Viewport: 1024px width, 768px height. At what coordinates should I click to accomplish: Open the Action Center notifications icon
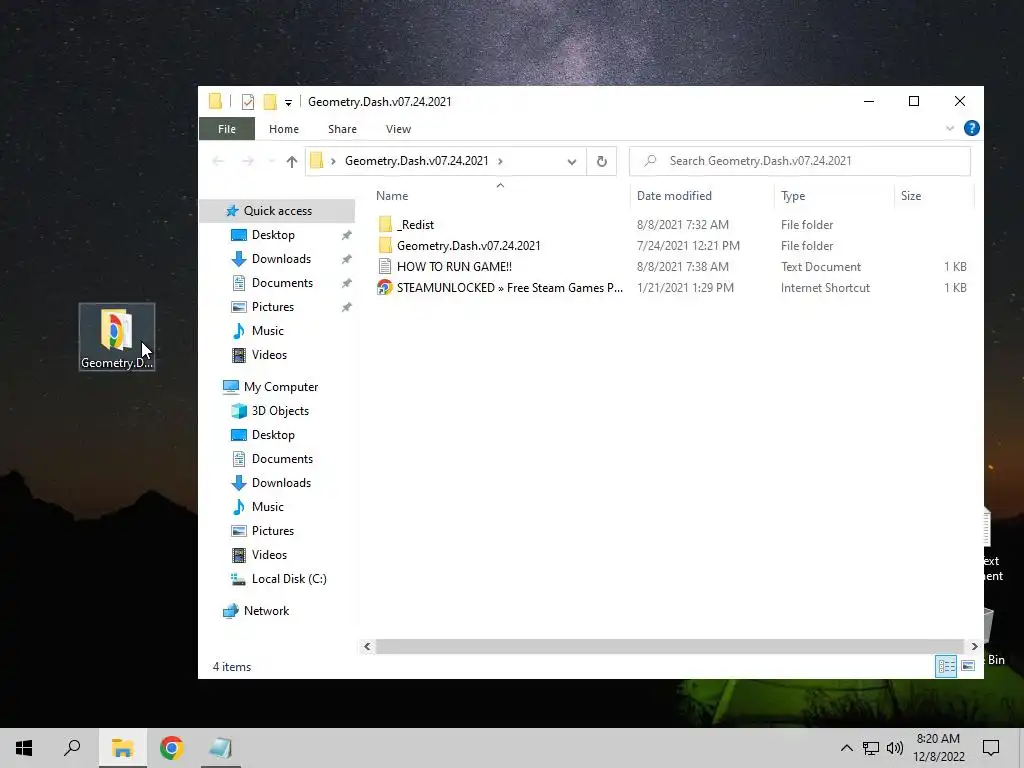click(x=991, y=748)
